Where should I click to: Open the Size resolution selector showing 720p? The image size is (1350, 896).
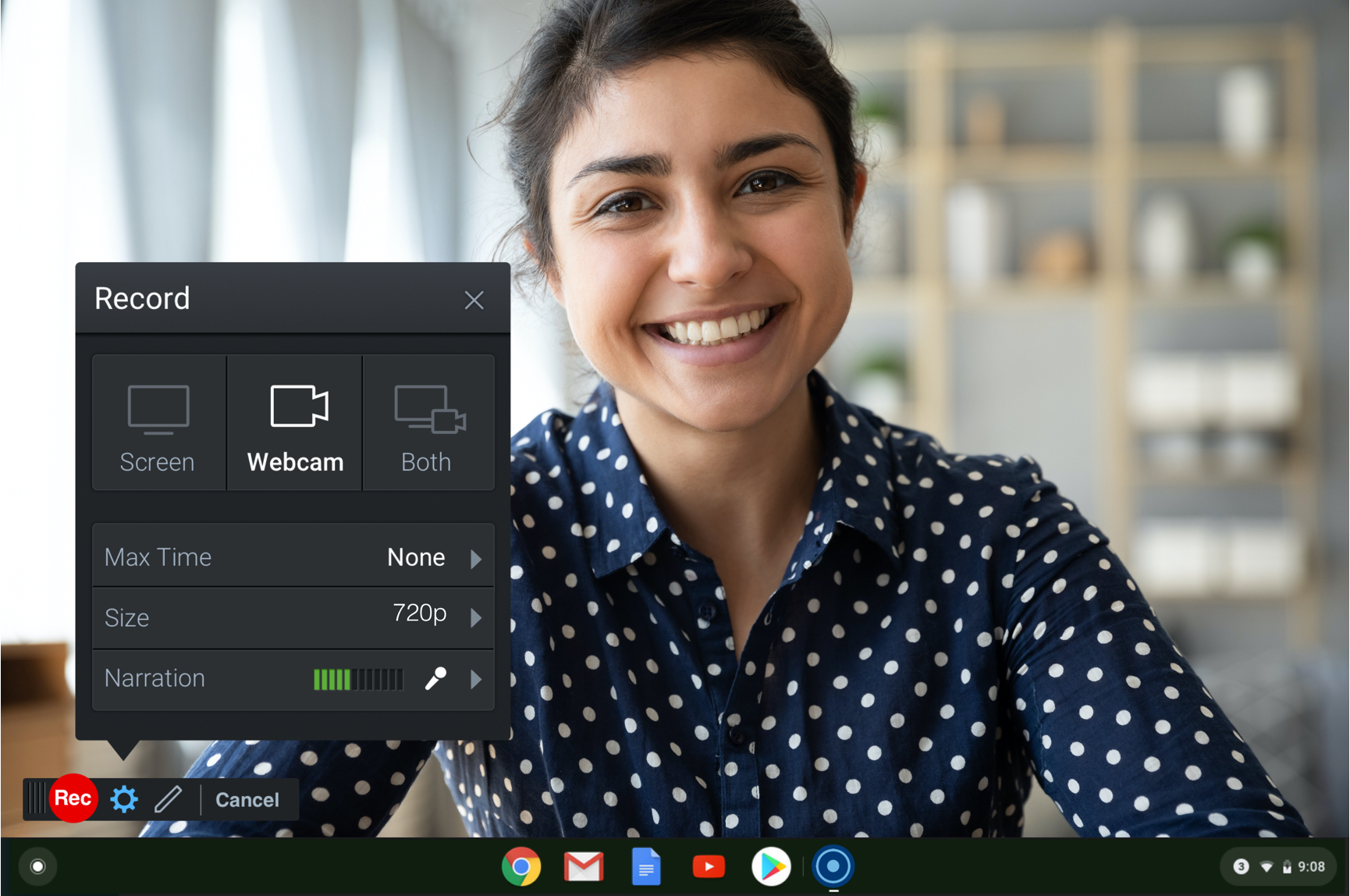click(476, 617)
